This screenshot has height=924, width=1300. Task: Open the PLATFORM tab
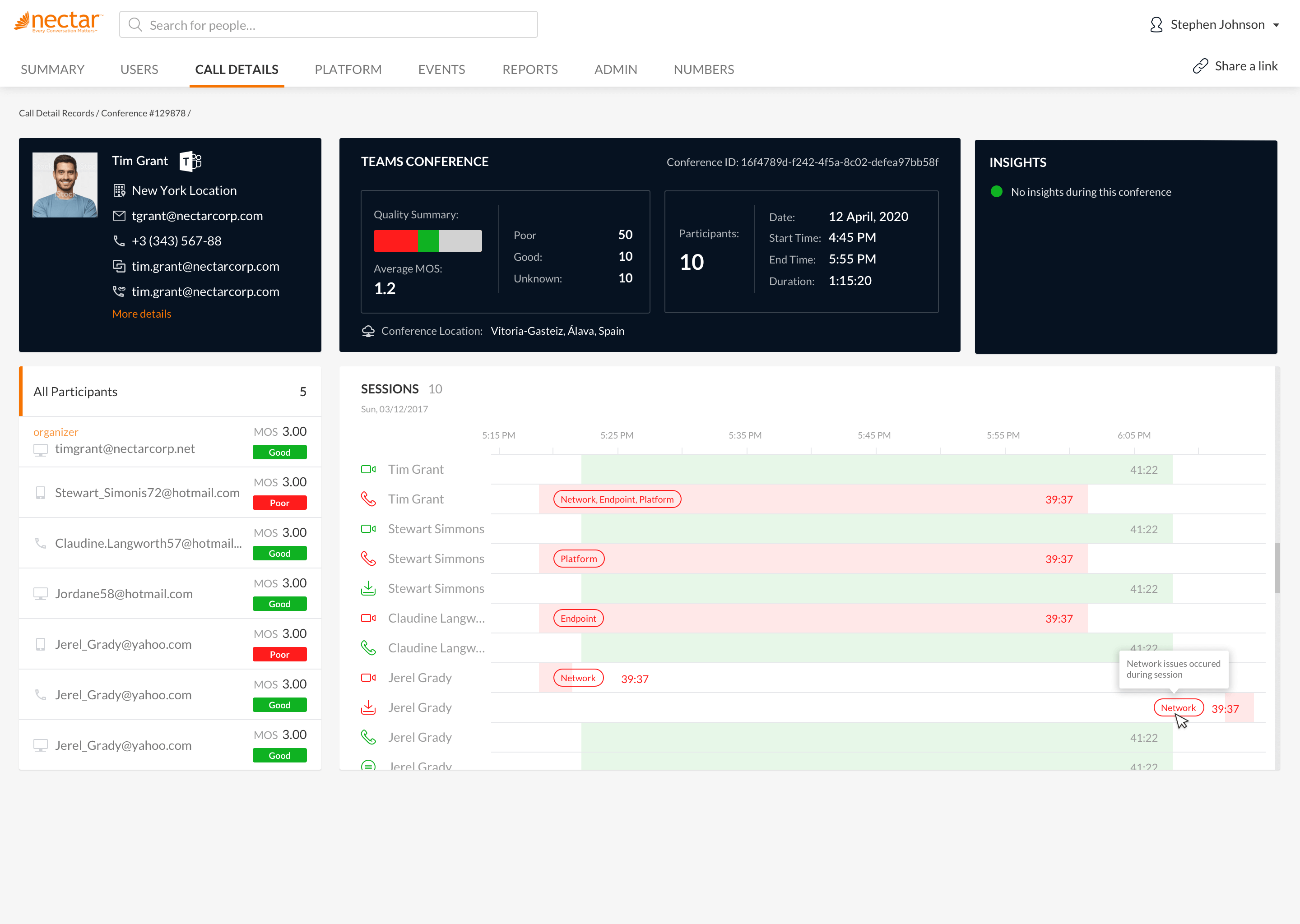(x=348, y=69)
